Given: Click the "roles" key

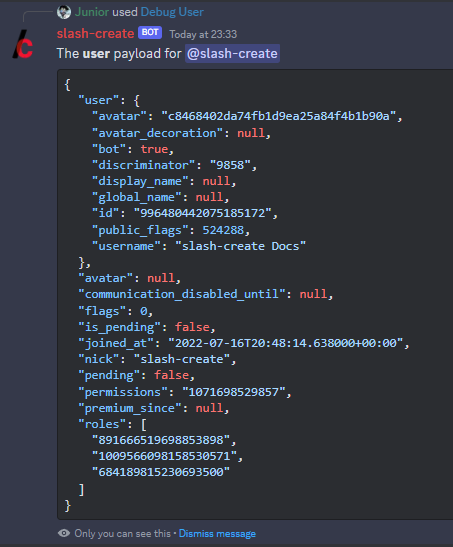Looking at the screenshot, I should click(x=102, y=424).
